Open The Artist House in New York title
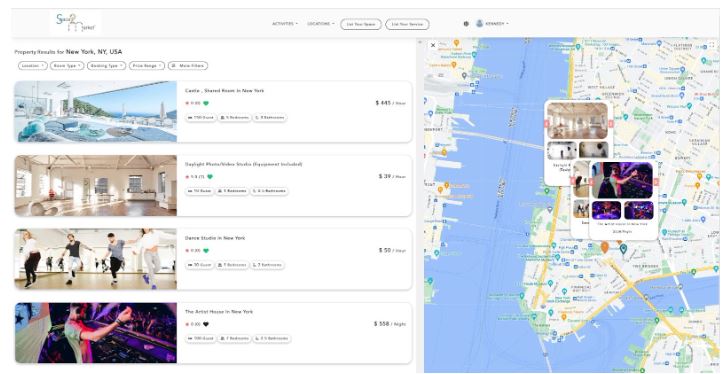This screenshot has height=374, width=725. pyautogui.click(x=219, y=312)
